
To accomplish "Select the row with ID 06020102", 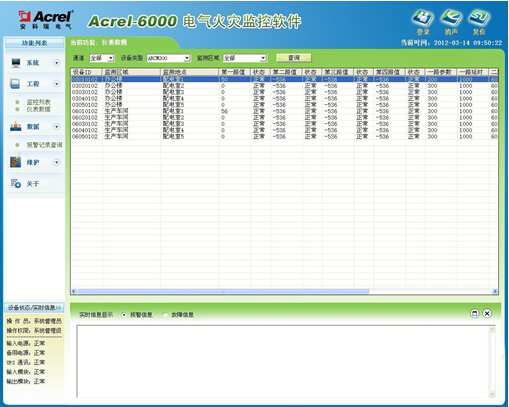I will 285,117.
